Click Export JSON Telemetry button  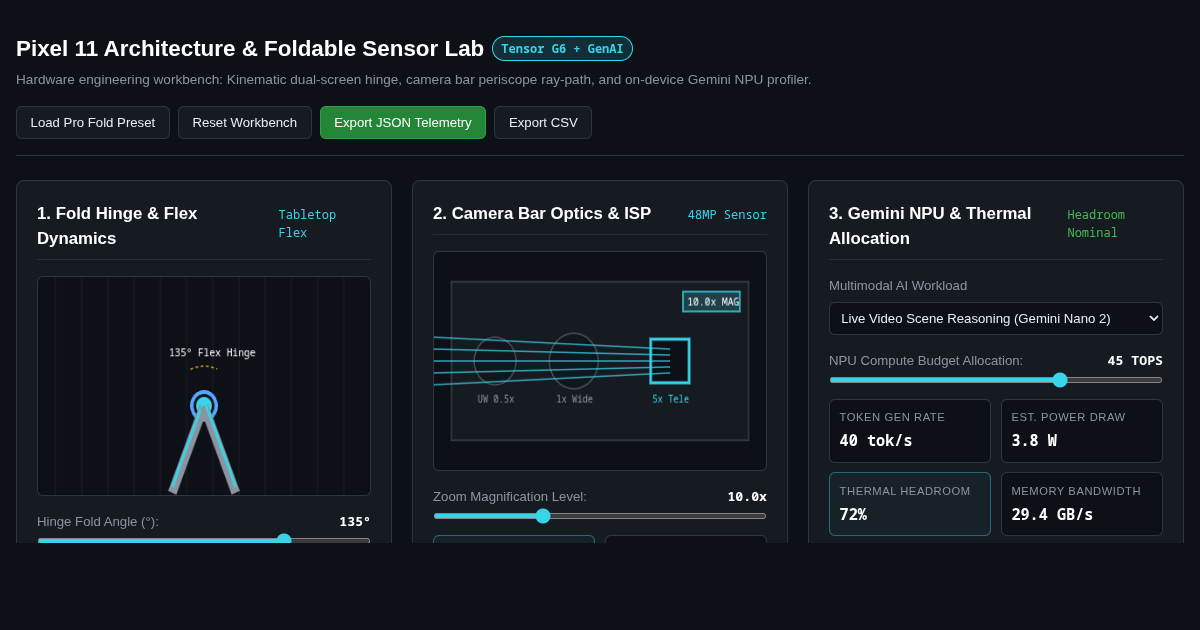pos(403,122)
